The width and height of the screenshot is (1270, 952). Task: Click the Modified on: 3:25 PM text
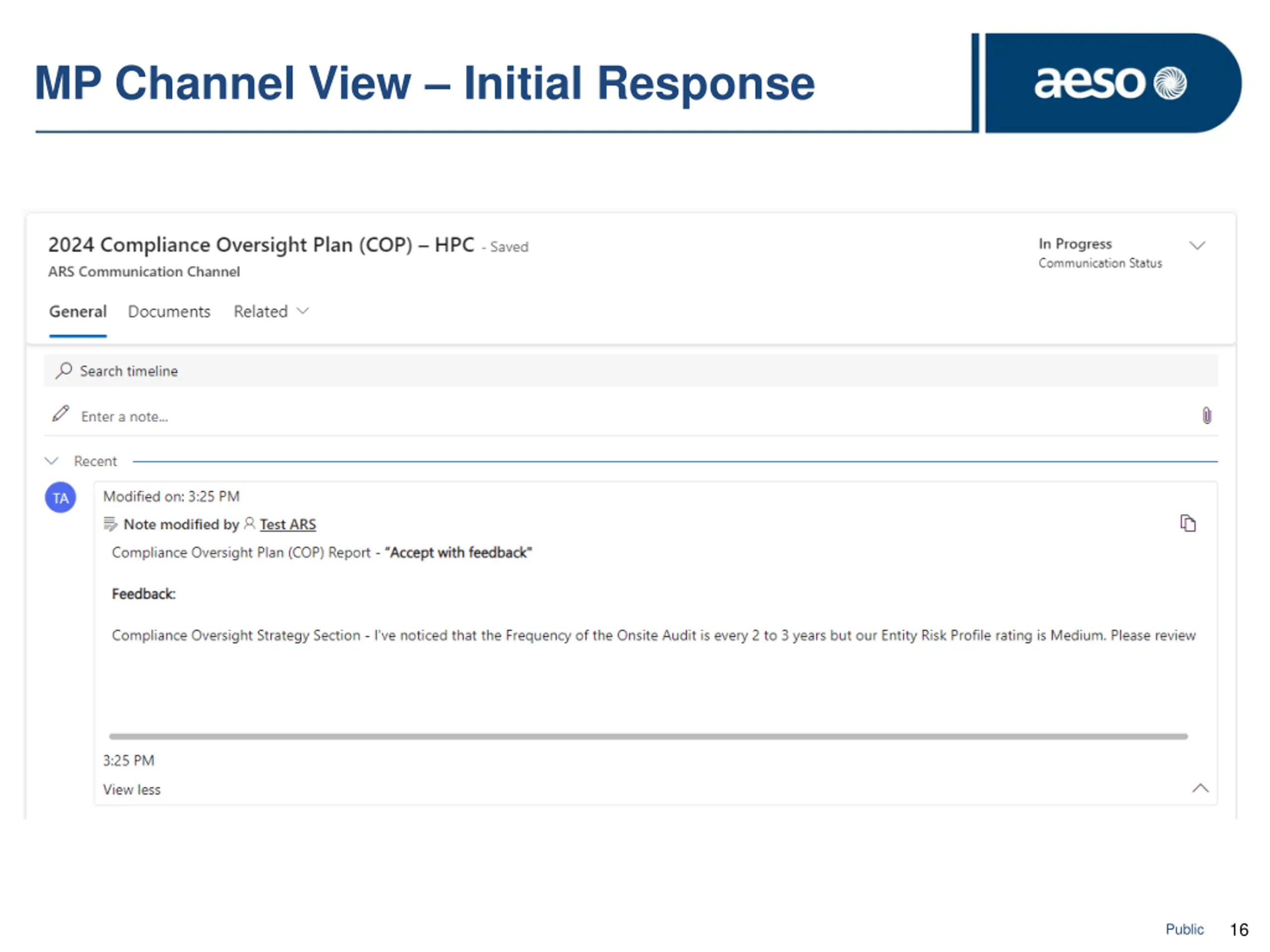pos(172,496)
